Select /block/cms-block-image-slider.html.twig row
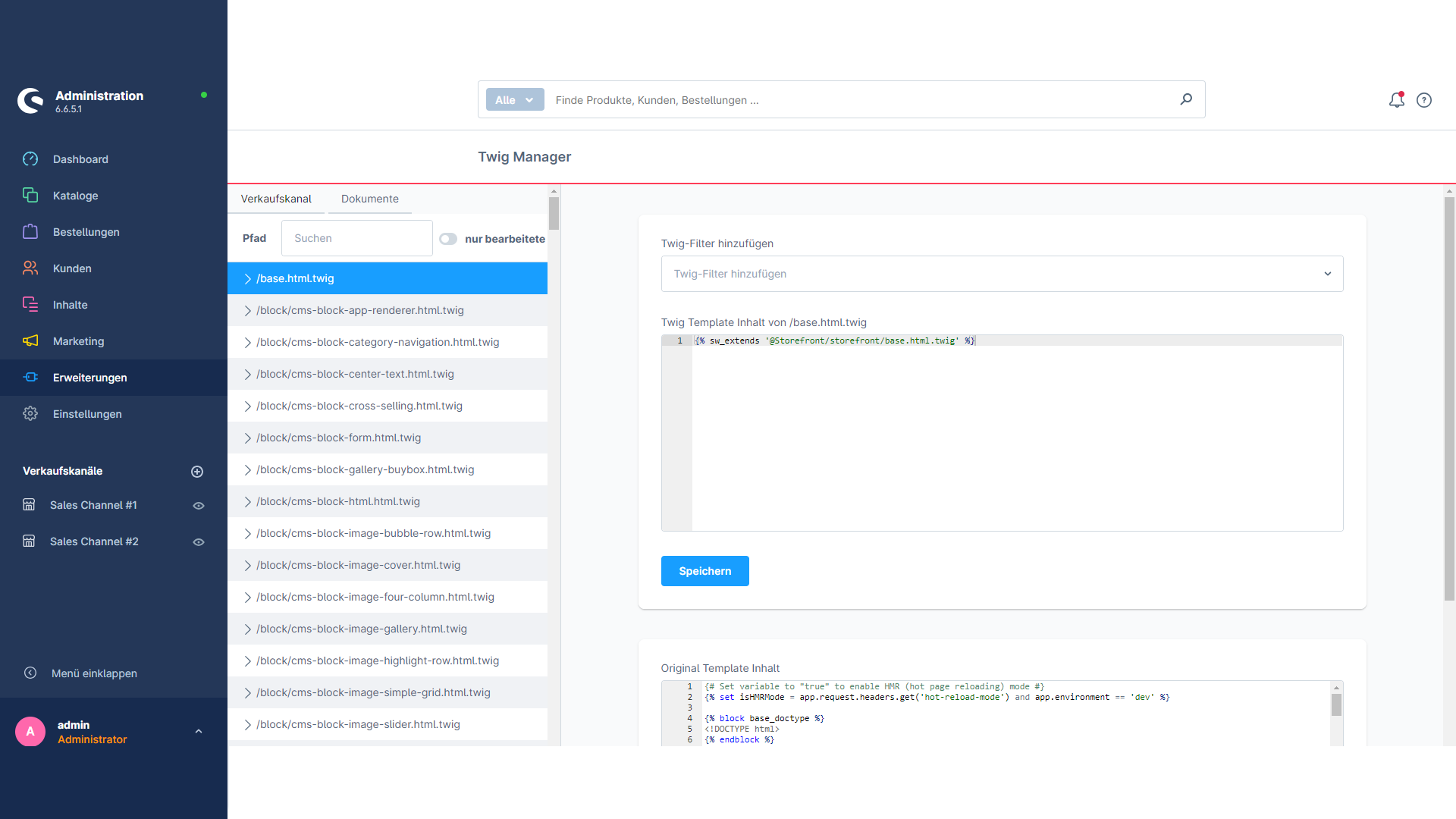The height and width of the screenshot is (819, 1456). point(388,724)
